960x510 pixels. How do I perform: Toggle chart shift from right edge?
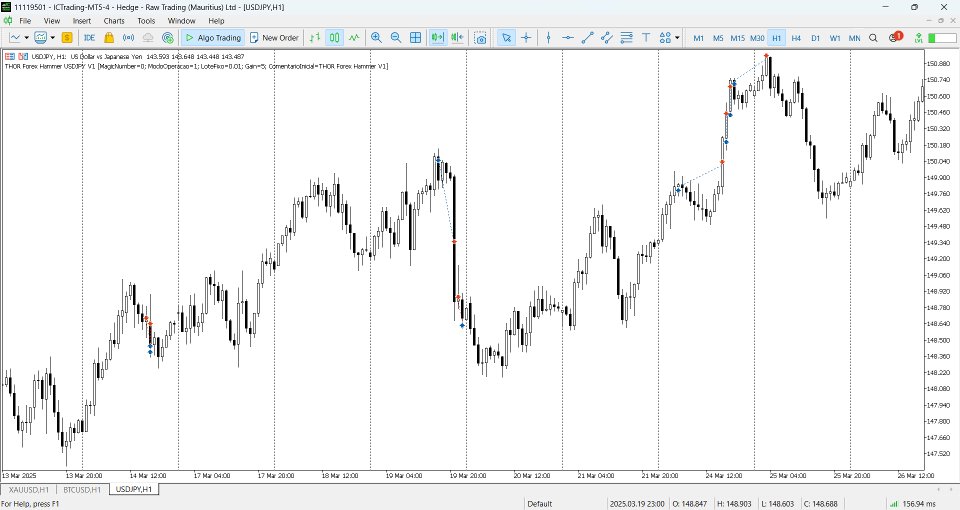[x=457, y=37]
